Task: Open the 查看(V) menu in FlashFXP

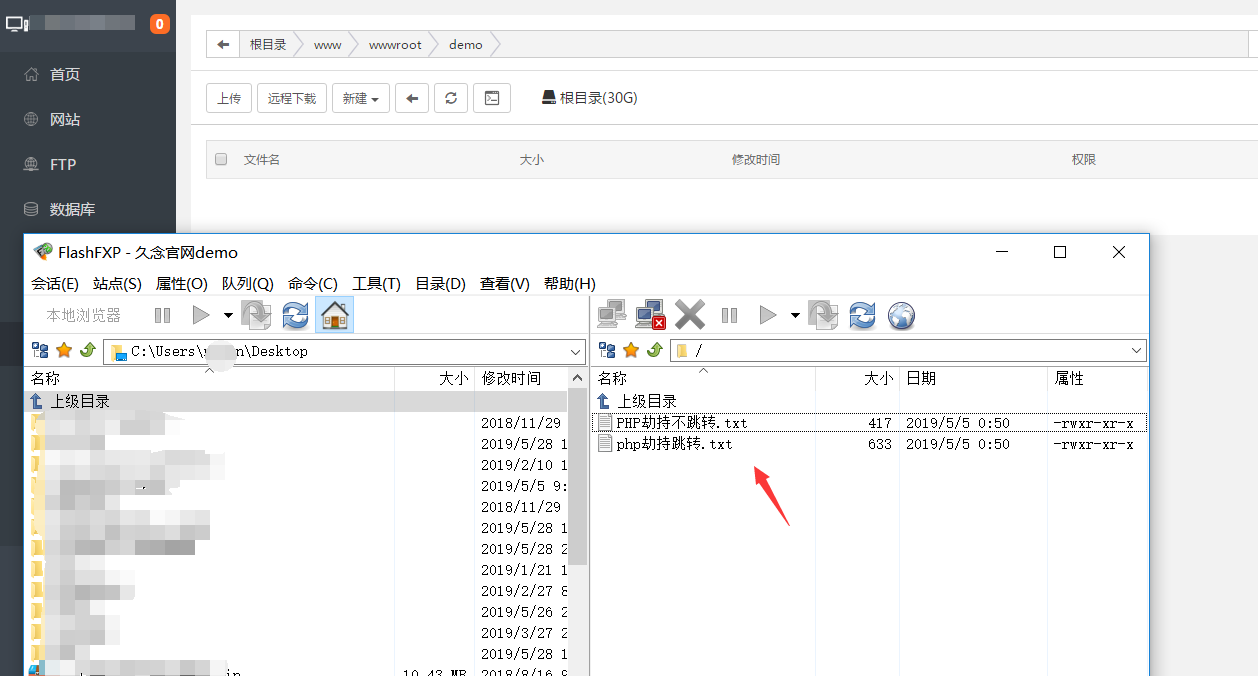Action: [505, 284]
